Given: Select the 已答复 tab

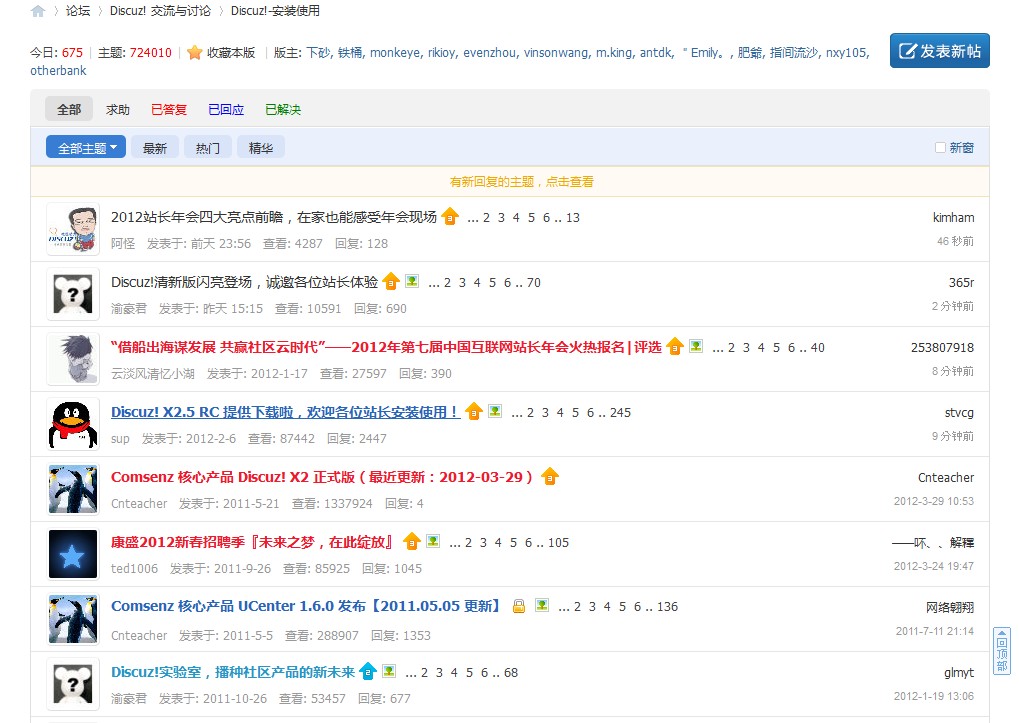Looking at the screenshot, I should [x=169, y=109].
